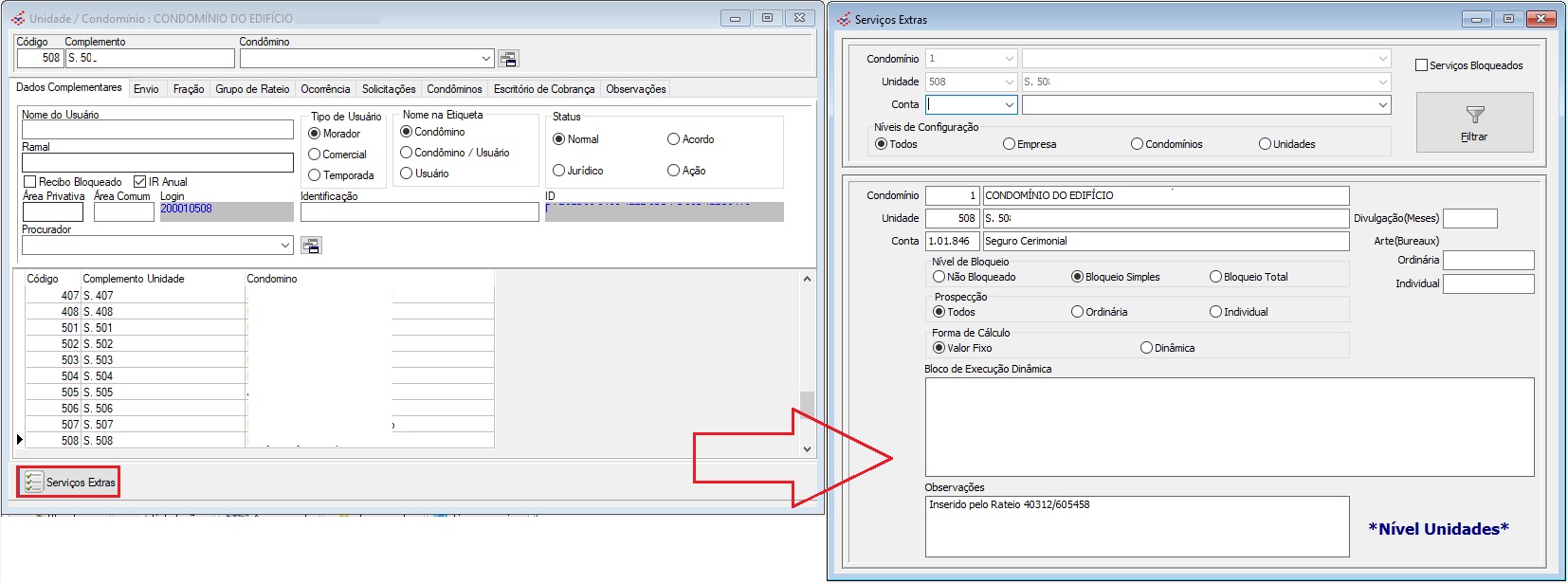Restore the Unidade / Condomínio window

point(767,18)
